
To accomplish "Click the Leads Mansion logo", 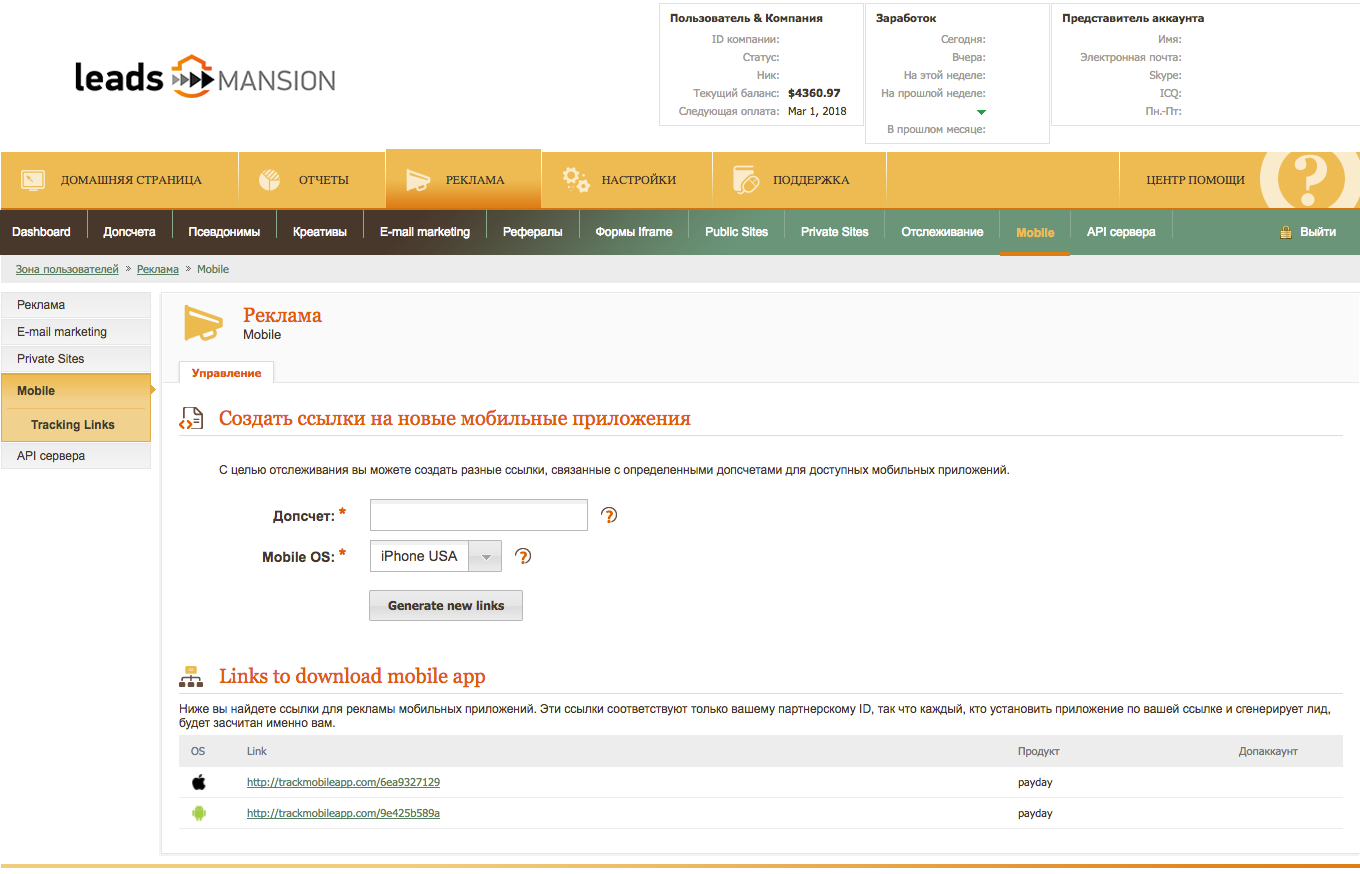I will [205, 77].
